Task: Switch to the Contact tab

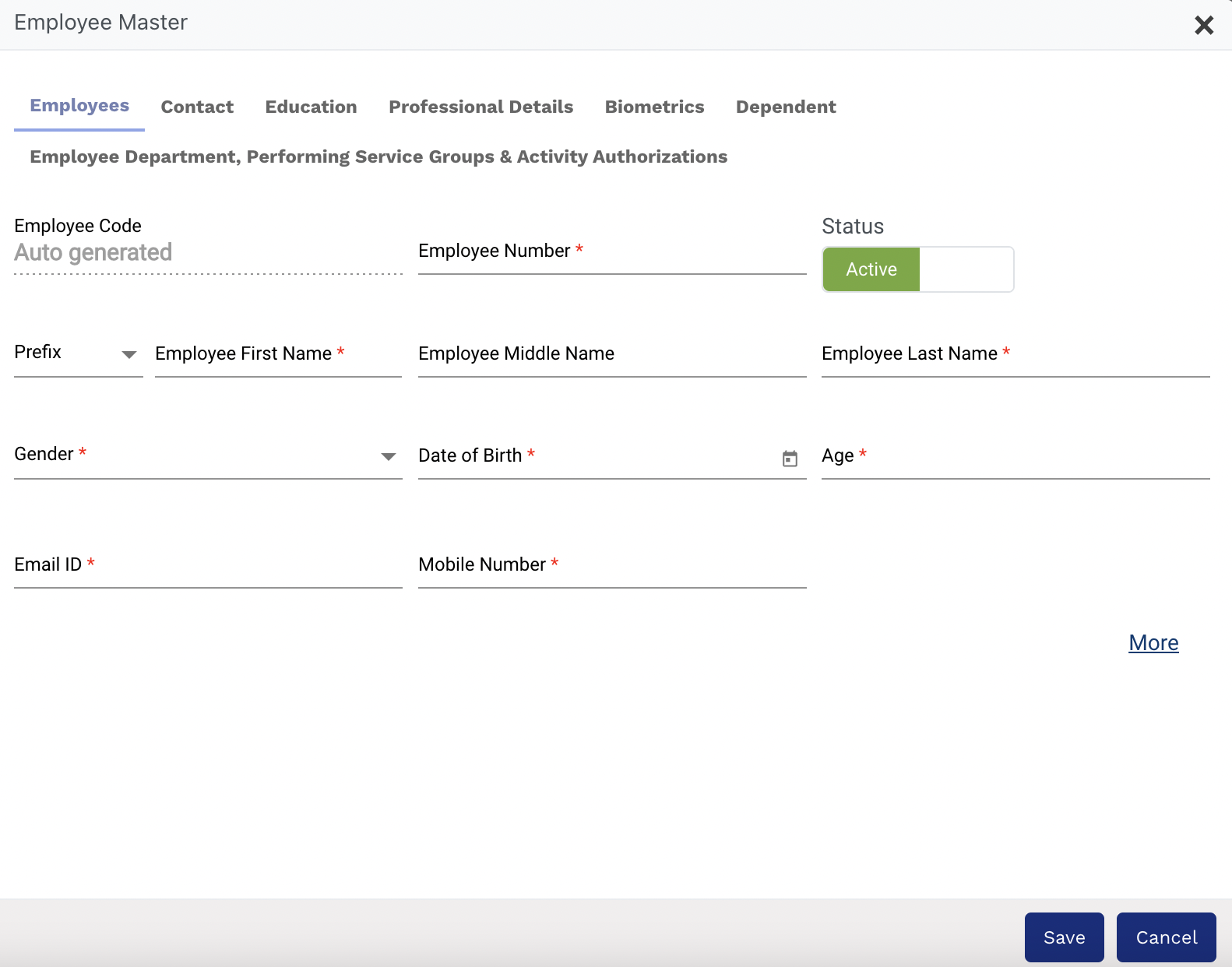Action: (x=197, y=107)
